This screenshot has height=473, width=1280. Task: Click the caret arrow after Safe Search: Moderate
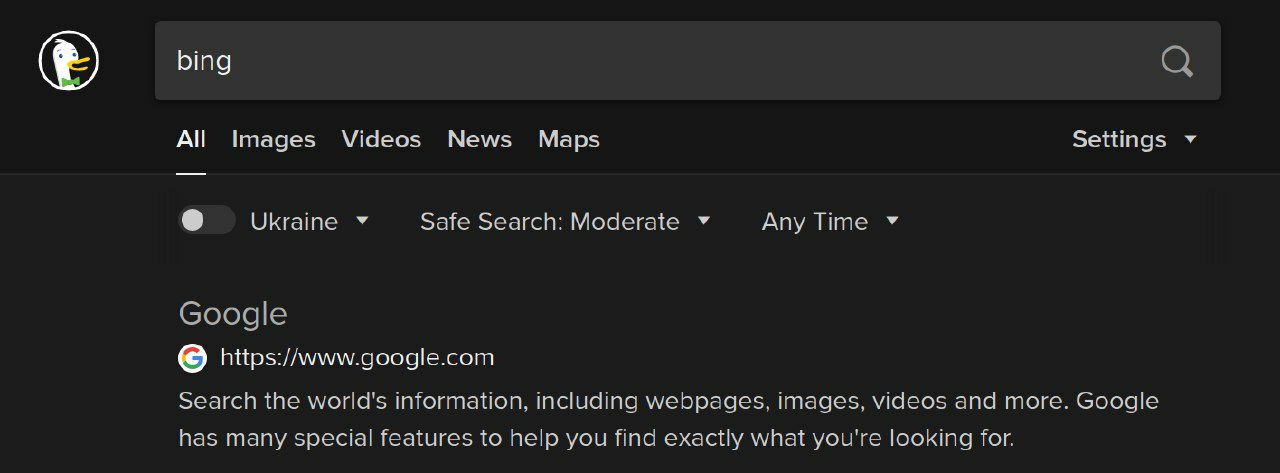703,221
